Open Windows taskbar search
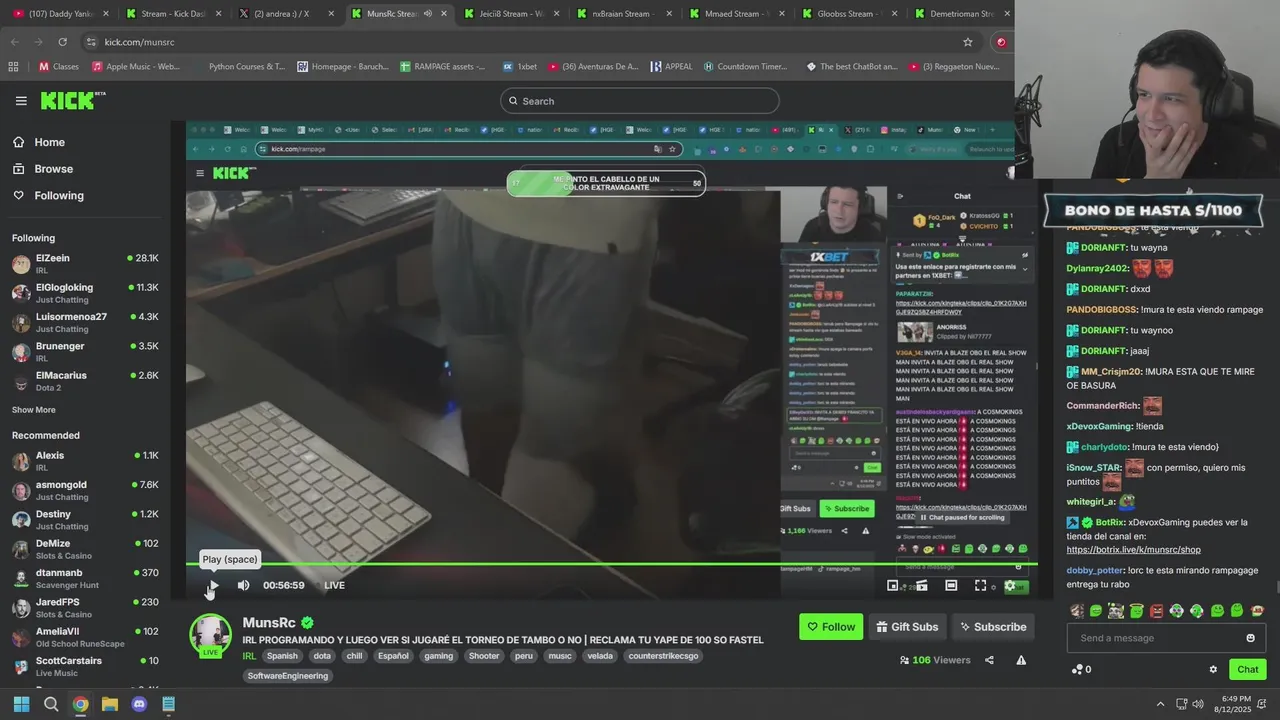 (x=51, y=704)
